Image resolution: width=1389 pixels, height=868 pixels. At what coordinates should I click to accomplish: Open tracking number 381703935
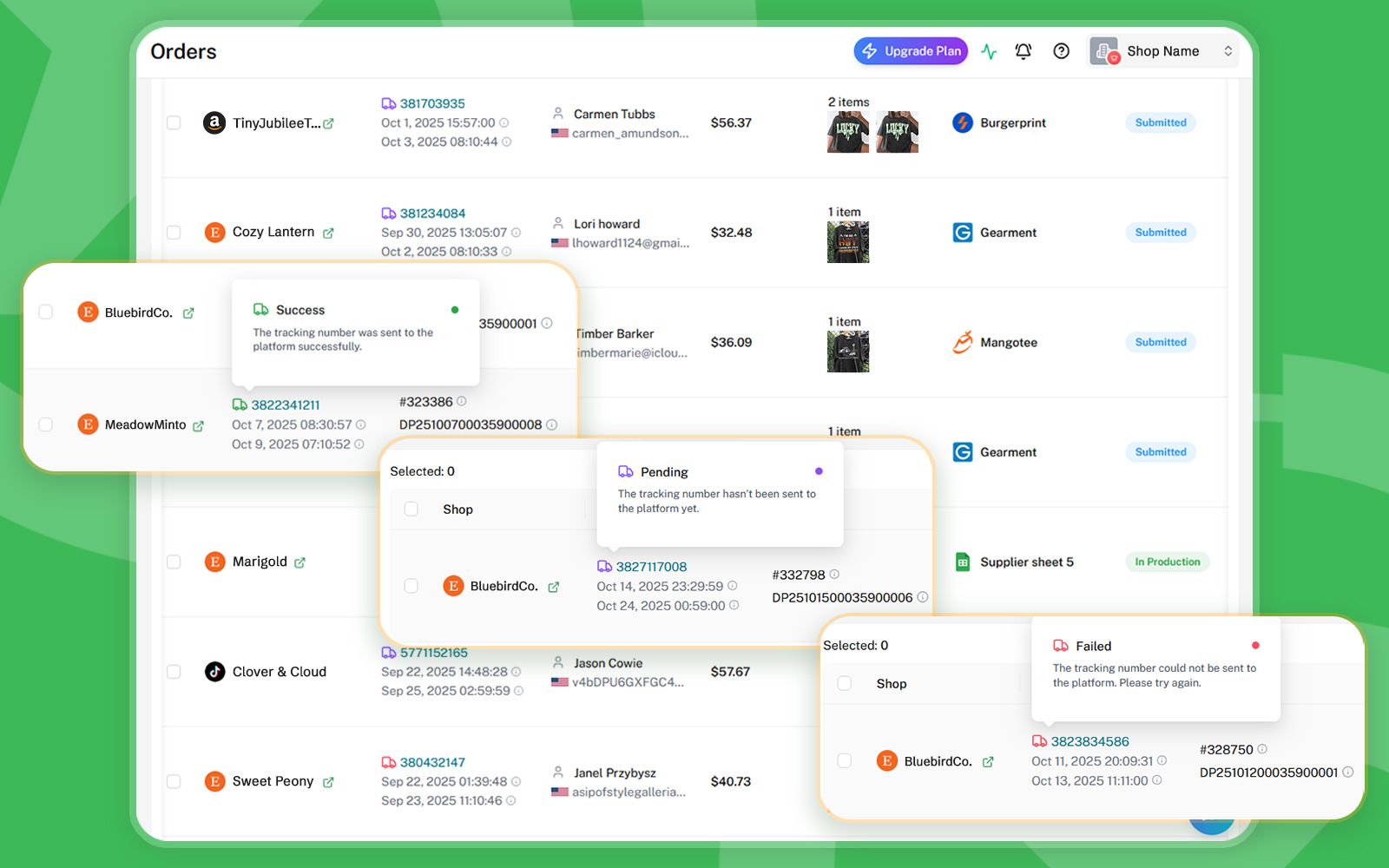pos(432,103)
